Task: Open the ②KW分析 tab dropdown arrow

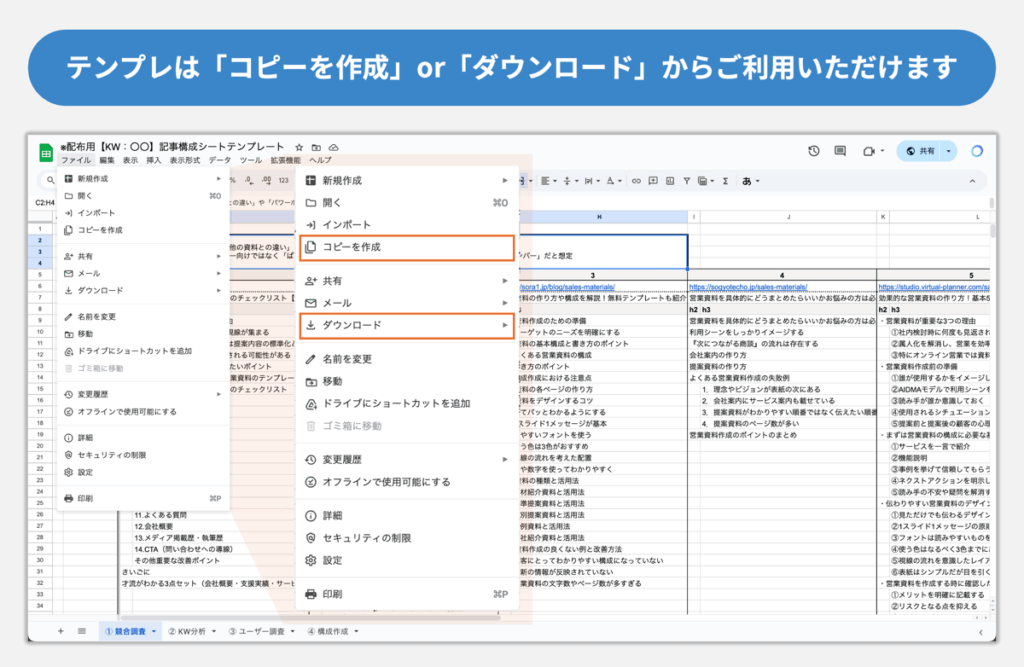Action: point(214,631)
